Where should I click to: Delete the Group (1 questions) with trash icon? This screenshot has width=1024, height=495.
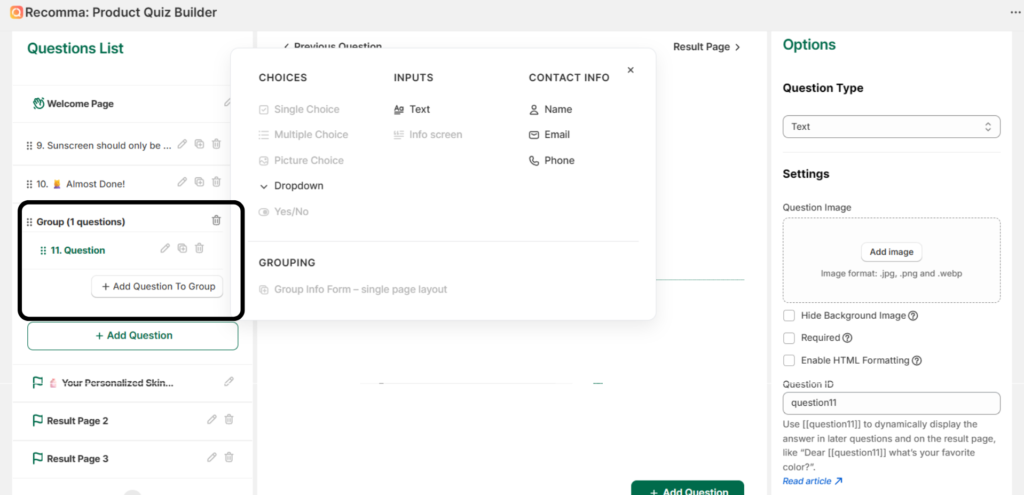(216, 221)
